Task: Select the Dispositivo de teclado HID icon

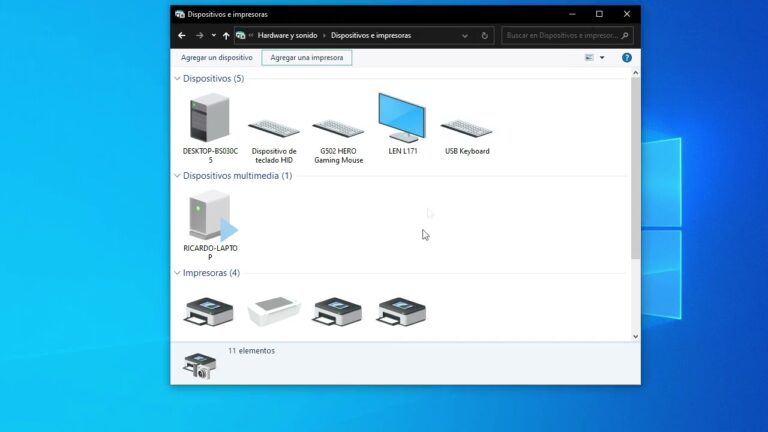Action: point(273,129)
